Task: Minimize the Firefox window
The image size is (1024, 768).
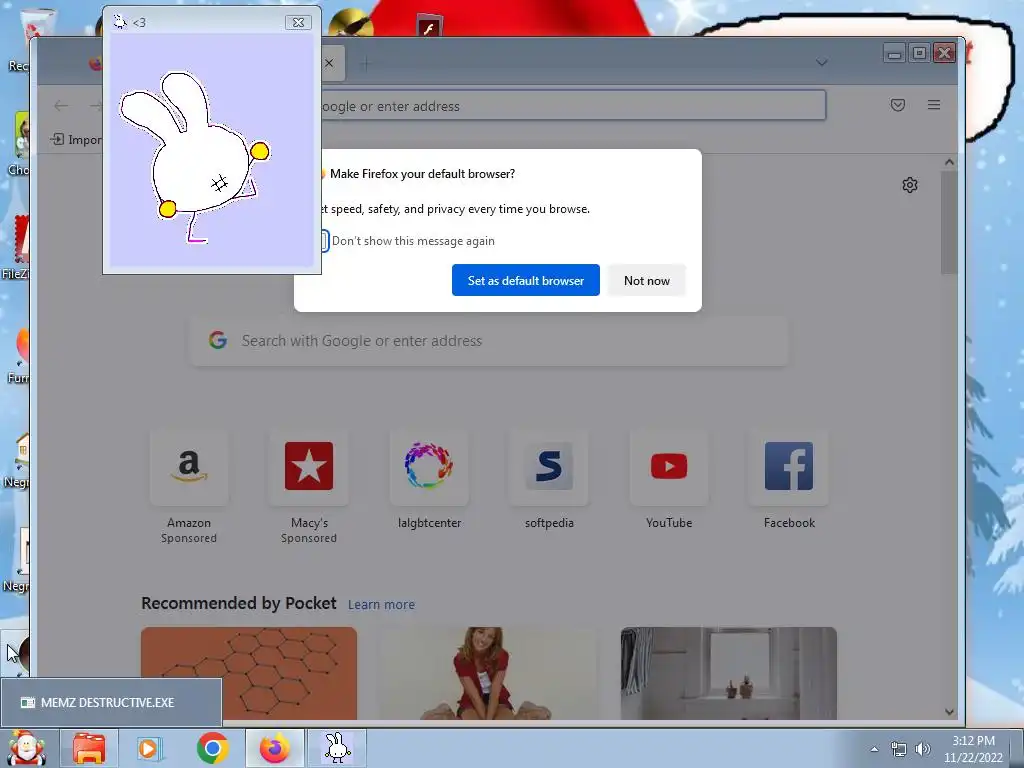Action: (895, 53)
